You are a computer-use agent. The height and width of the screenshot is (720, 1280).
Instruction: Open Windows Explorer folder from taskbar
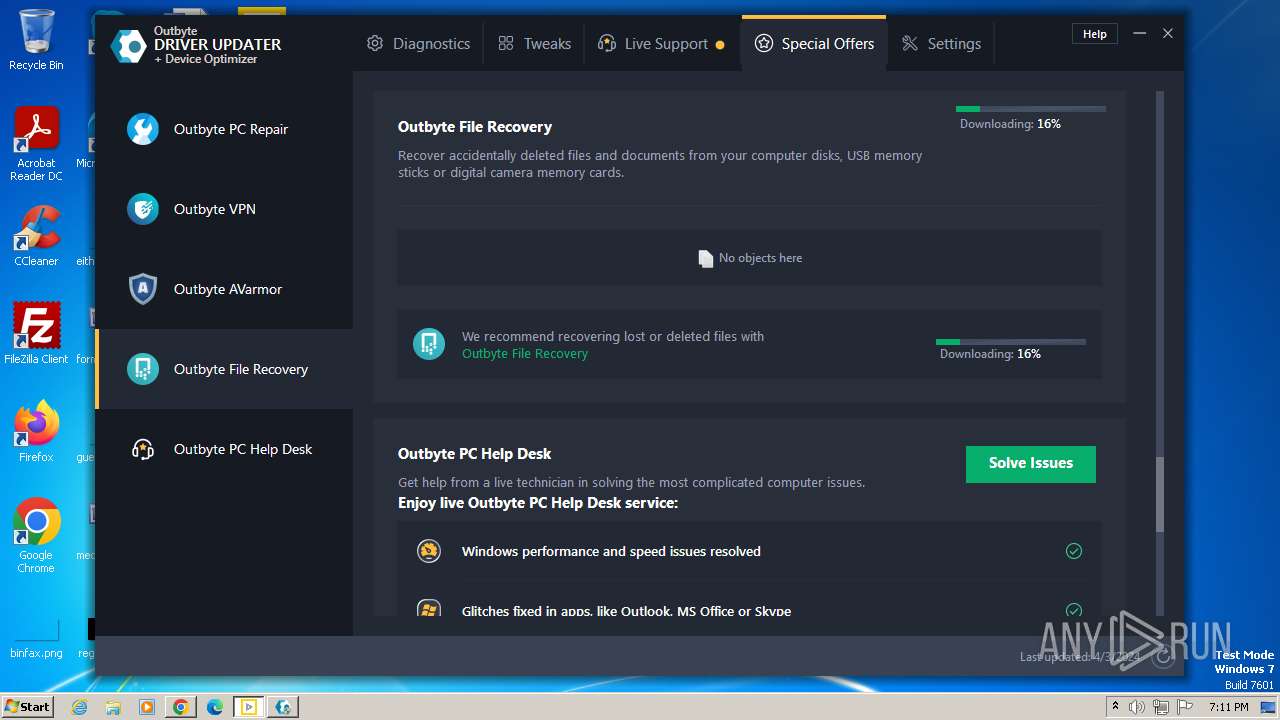click(113, 707)
